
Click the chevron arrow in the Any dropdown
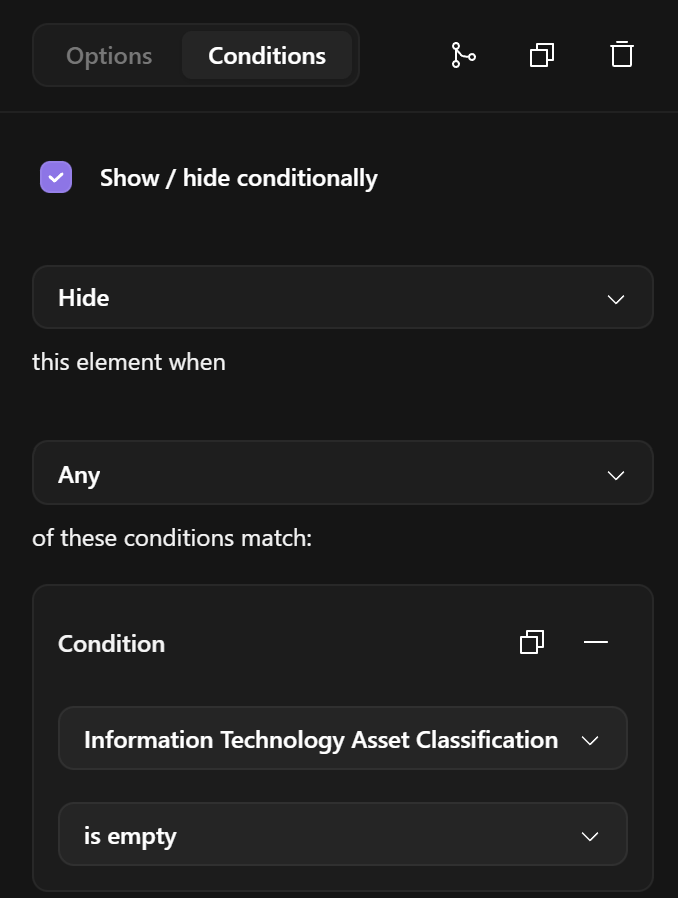(x=616, y=475)
